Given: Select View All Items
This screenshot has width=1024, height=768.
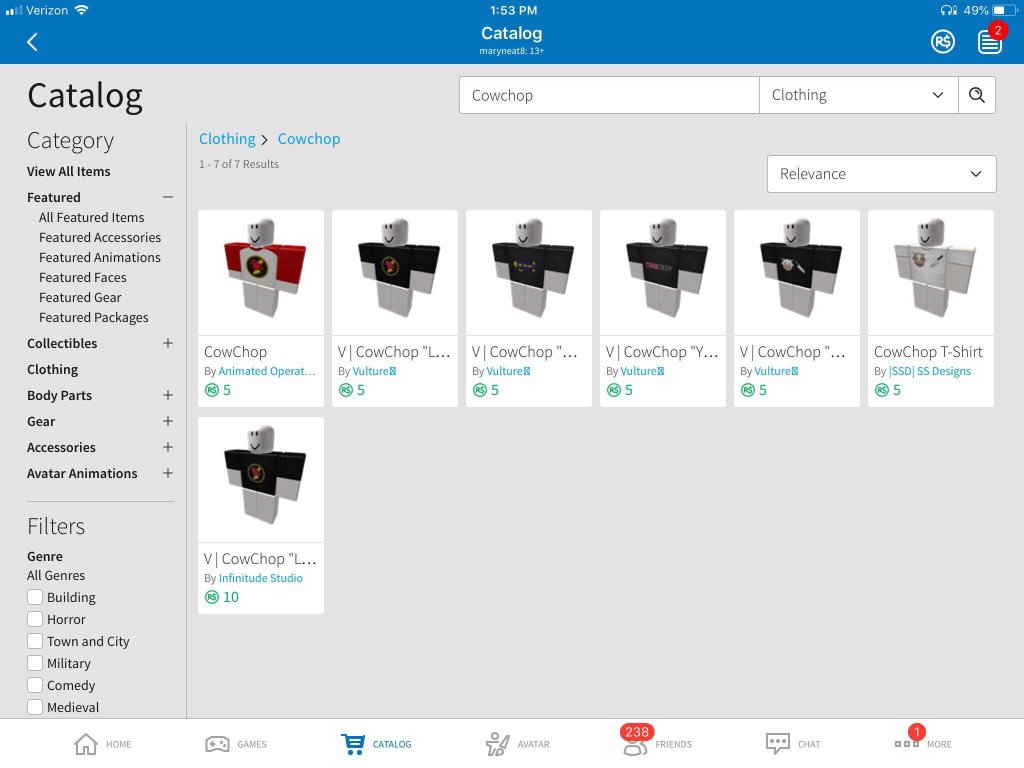Looking at the screenshot, I should (69, 171).
